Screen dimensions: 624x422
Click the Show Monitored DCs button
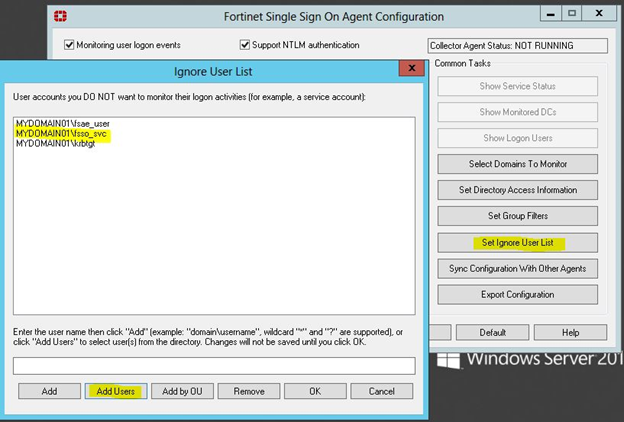click(x=517, y=112)
